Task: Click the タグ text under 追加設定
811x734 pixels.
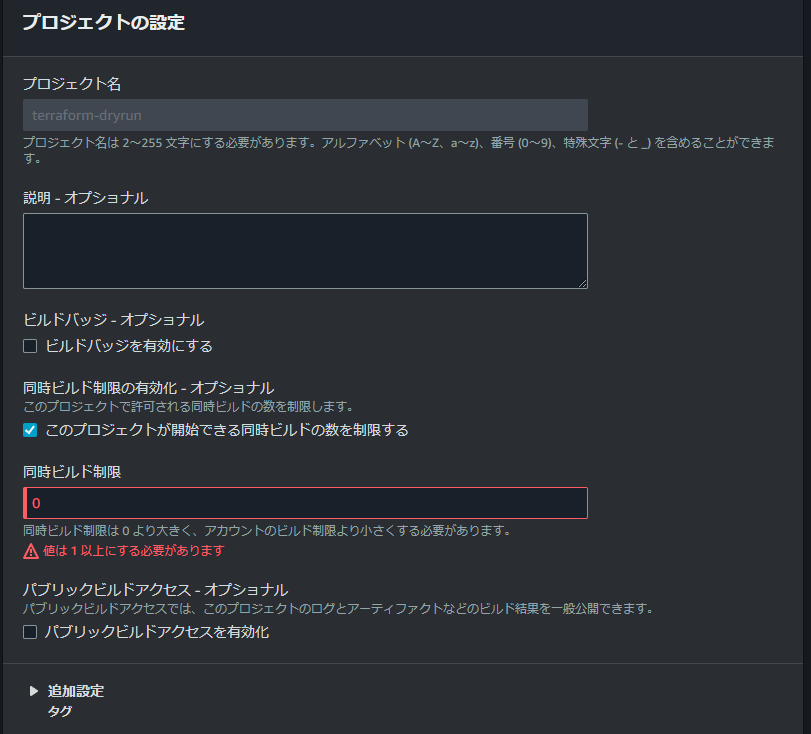Action: pyautogui.click(x=60, y=712)
